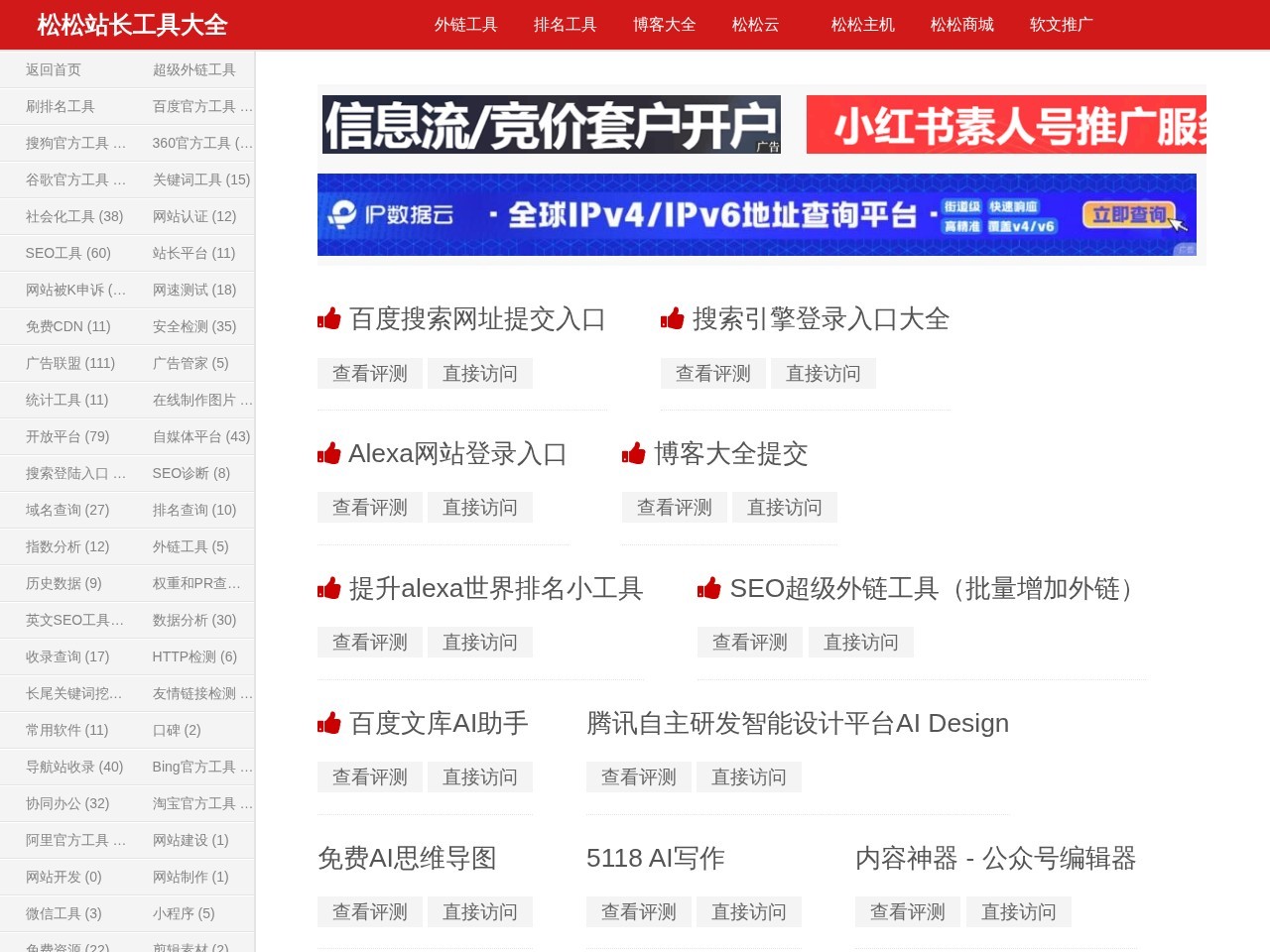Click 直接访问 under 5118 AI写作
Image resolution: width=1270 pixels, height=952 pixels.
coord(749,911)
